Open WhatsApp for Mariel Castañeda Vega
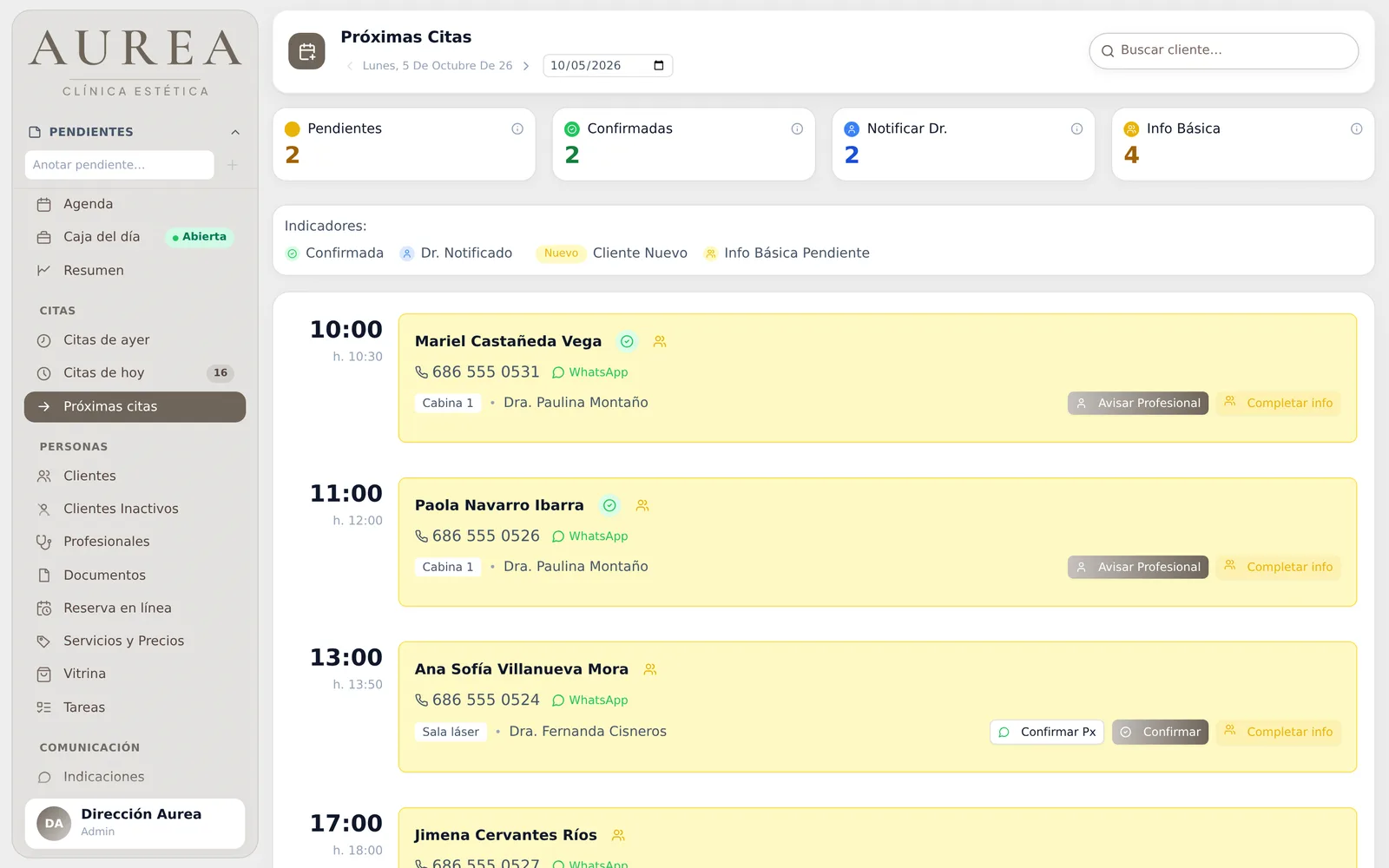The width and height of the screenshot is (1389, 868). pos(590,372)
